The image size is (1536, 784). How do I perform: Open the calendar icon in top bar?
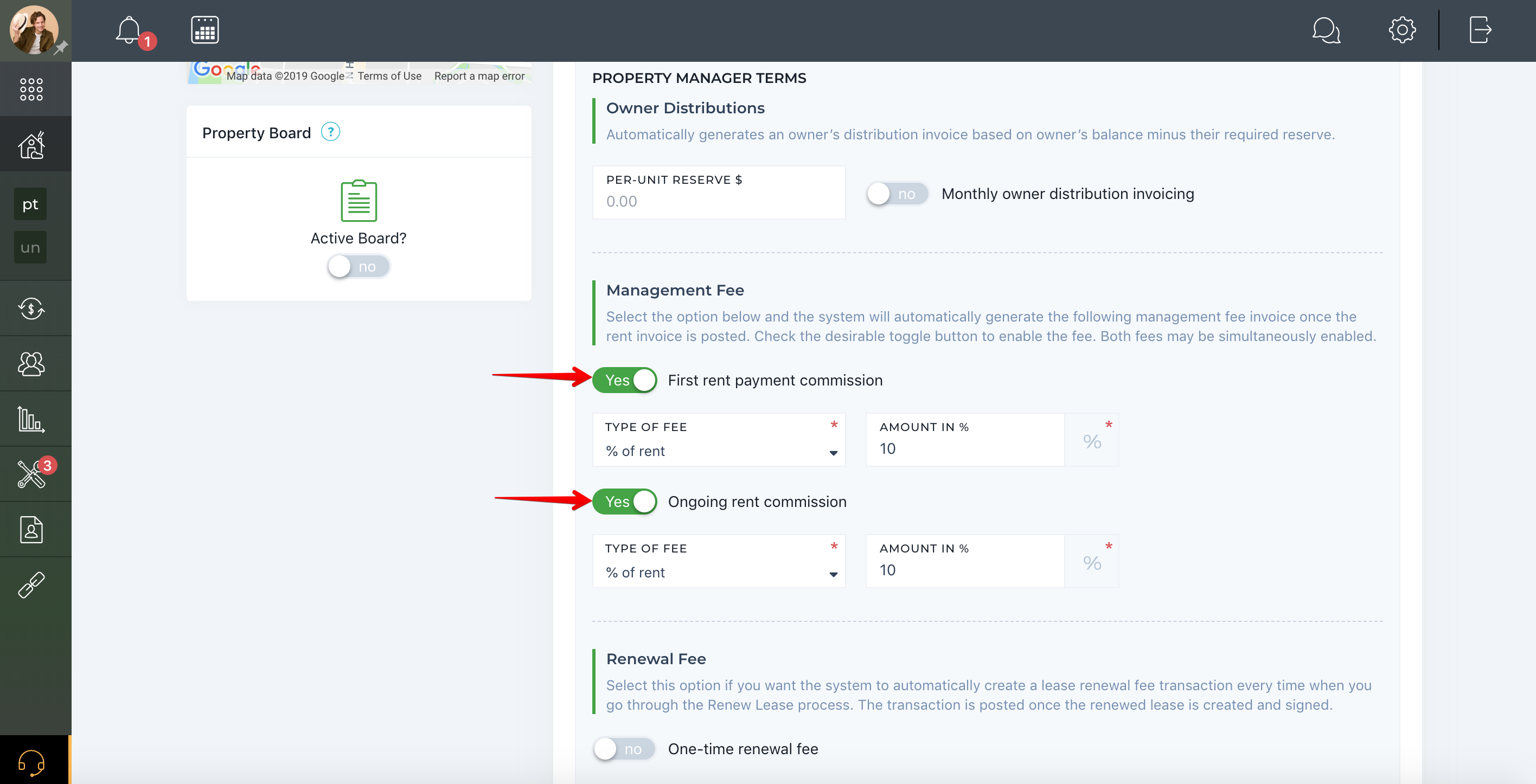click(204, 30)
